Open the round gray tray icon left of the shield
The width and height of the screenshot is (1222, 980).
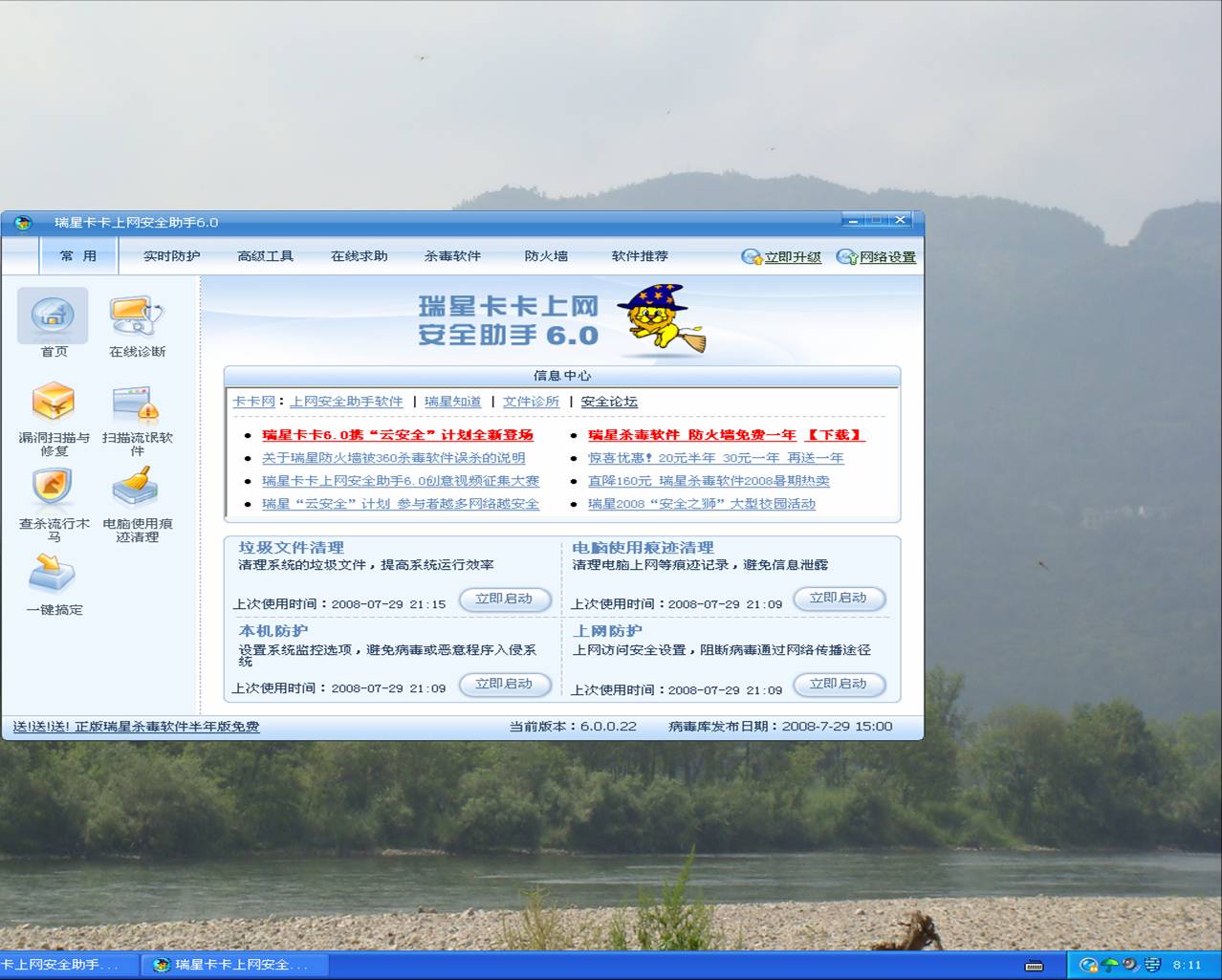[1131, 965]
